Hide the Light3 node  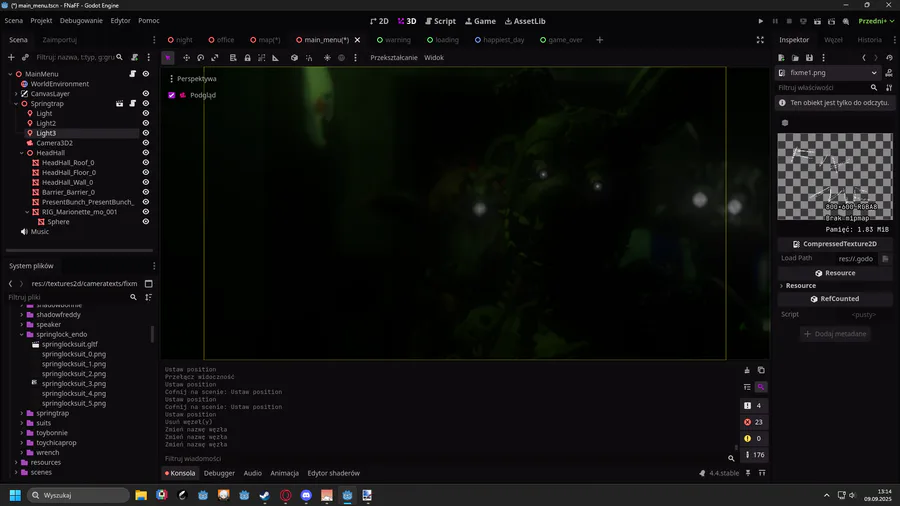[x=146, y=133]
